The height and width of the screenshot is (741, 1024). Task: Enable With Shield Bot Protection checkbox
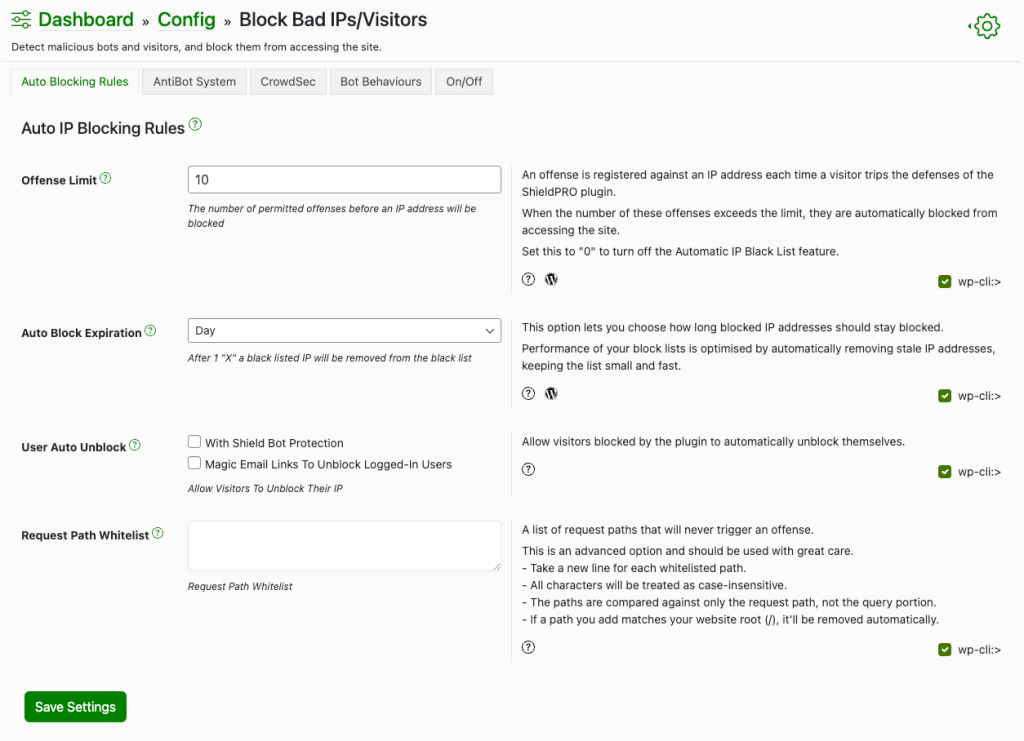(x=194, y=442)
